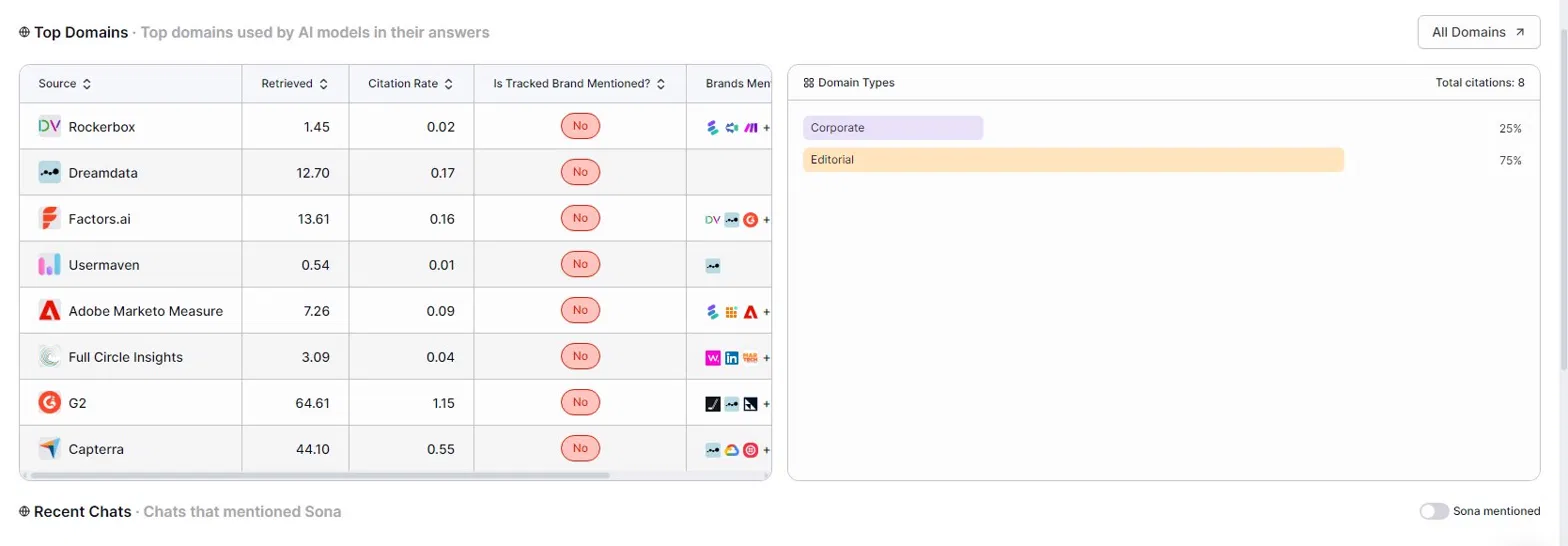Click the 3.09 retrieved value
The width and height of the screenshot is (1568, 546).
316,357
